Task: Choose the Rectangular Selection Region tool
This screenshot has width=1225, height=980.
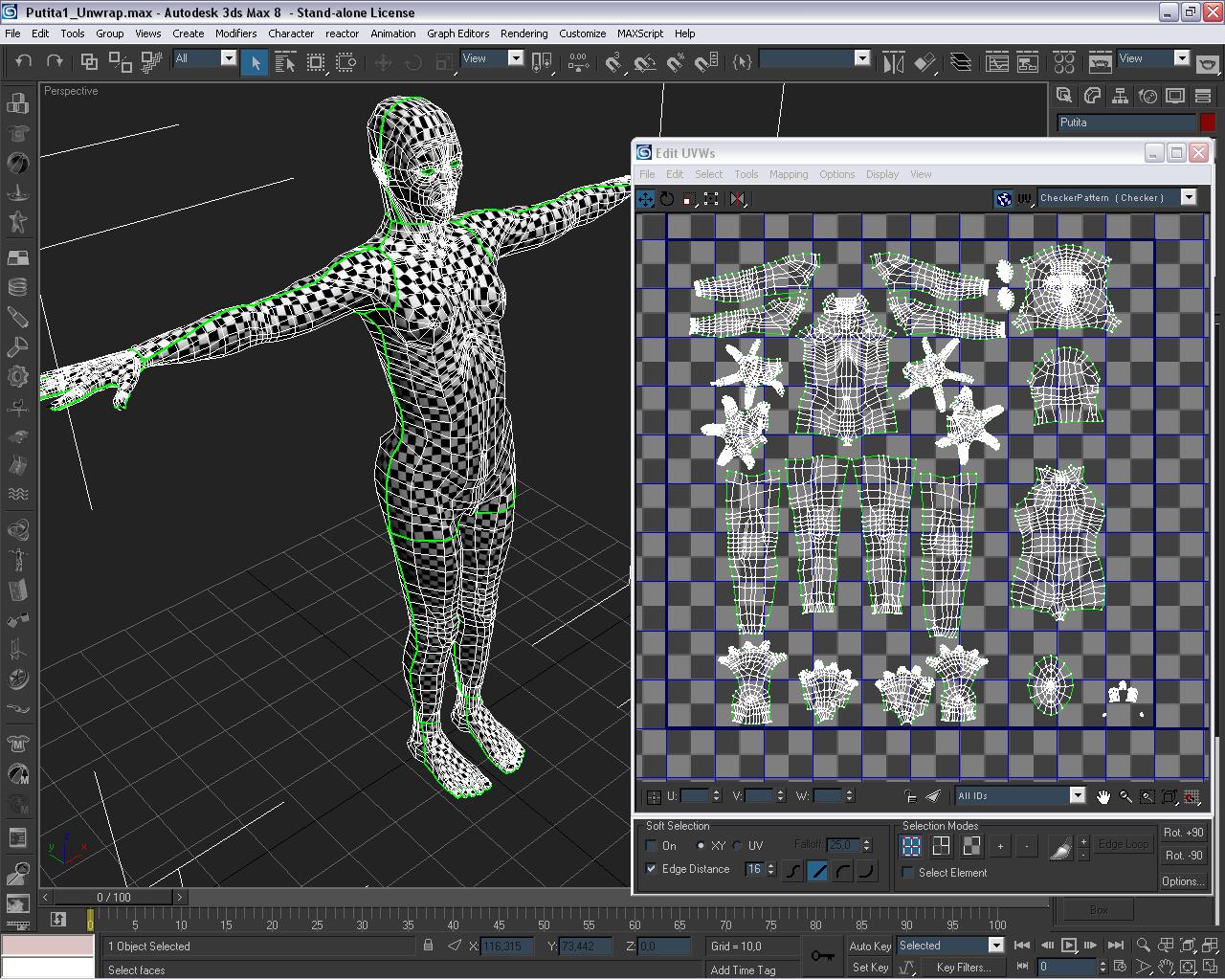Action: pos(316,62)
